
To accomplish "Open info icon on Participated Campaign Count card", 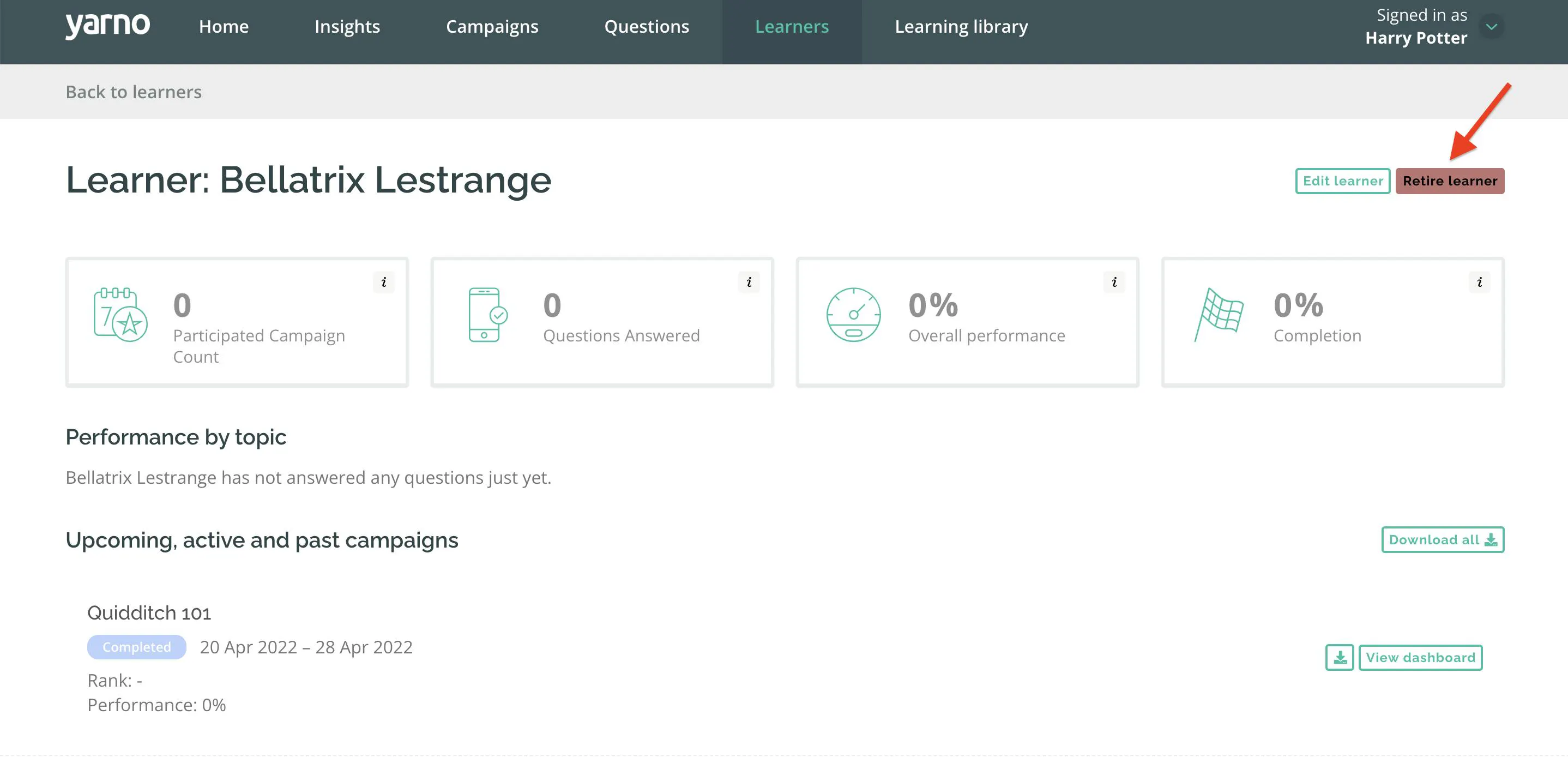I will 383,282.
